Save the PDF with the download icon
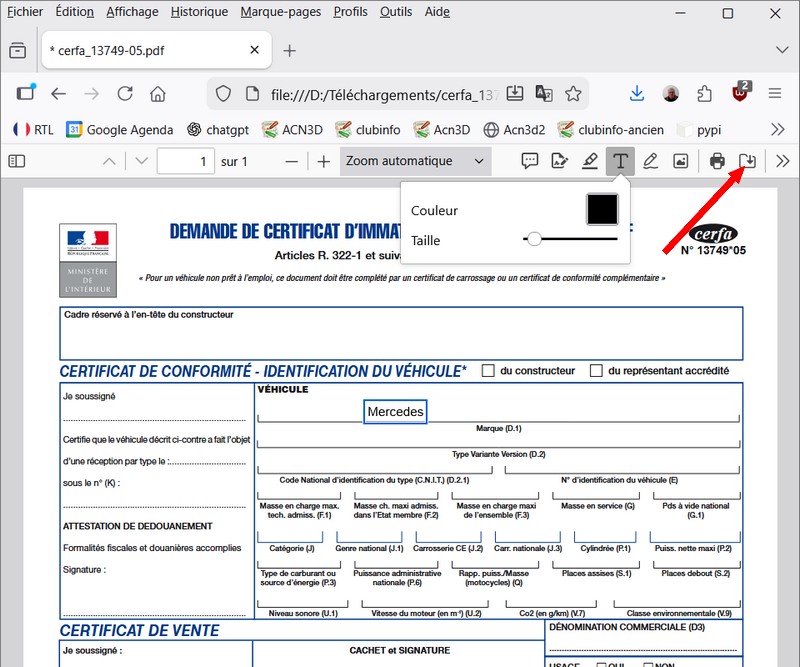Viewport: 800px width, 667px height. pos(747,161)
